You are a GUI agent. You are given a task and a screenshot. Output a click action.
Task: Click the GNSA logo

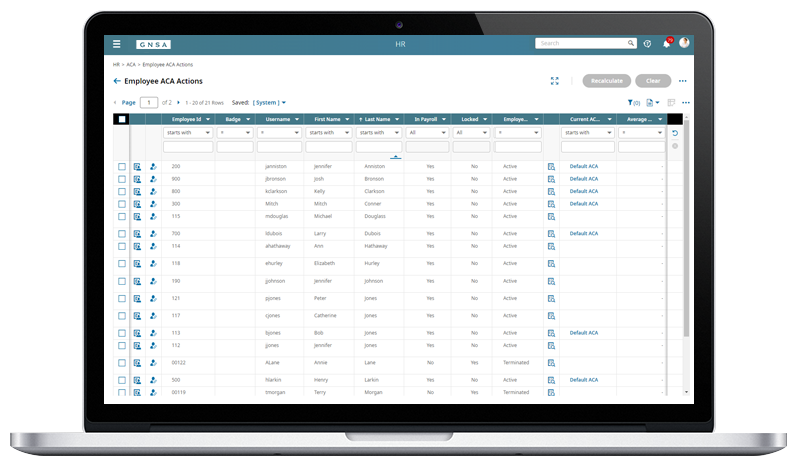(153, 45)
